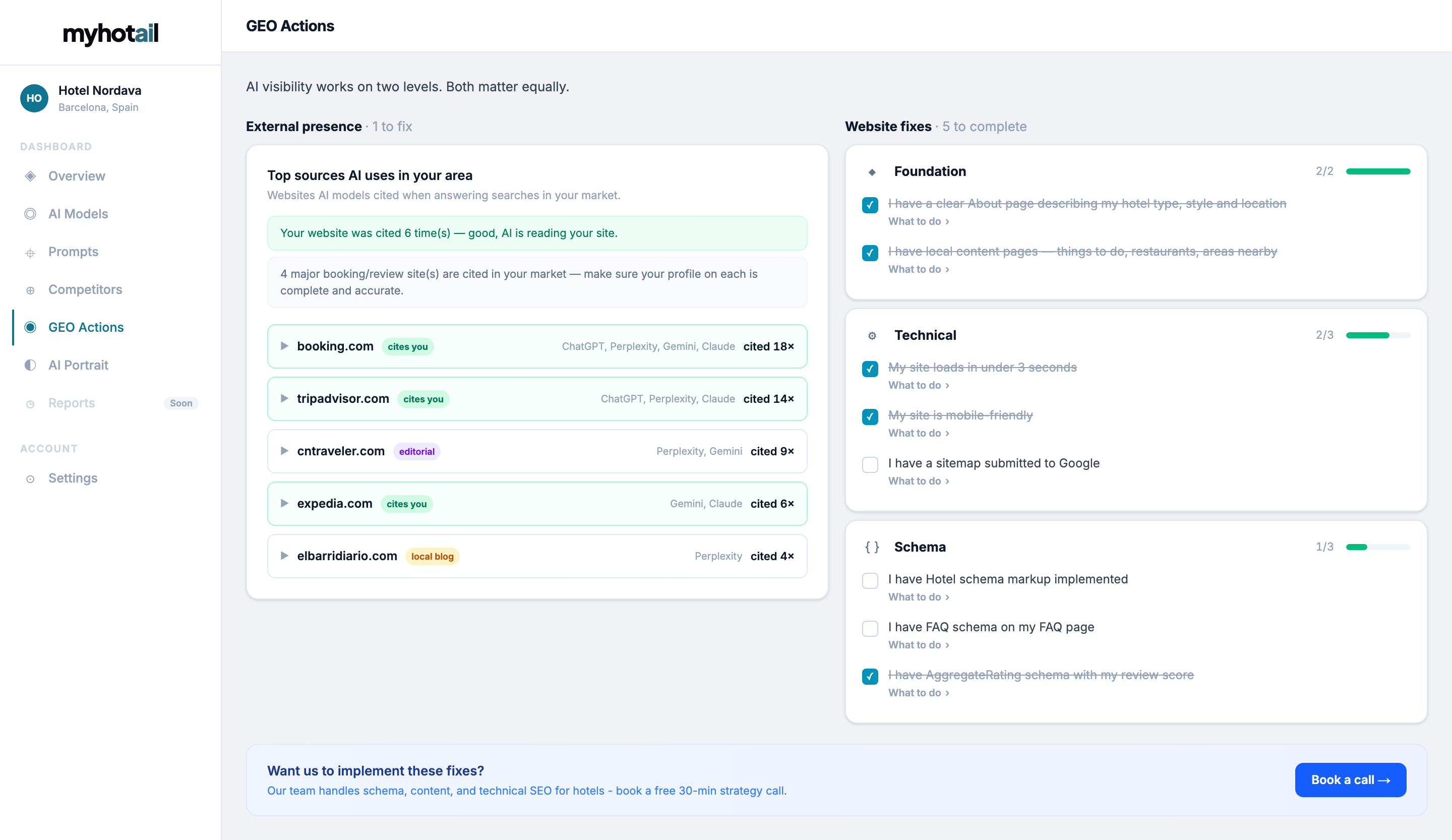This screenshot has height=840, width=1452.
Task: Open What to do under FAQ schema
Action: pyautogui.click(x=919, y=645)
